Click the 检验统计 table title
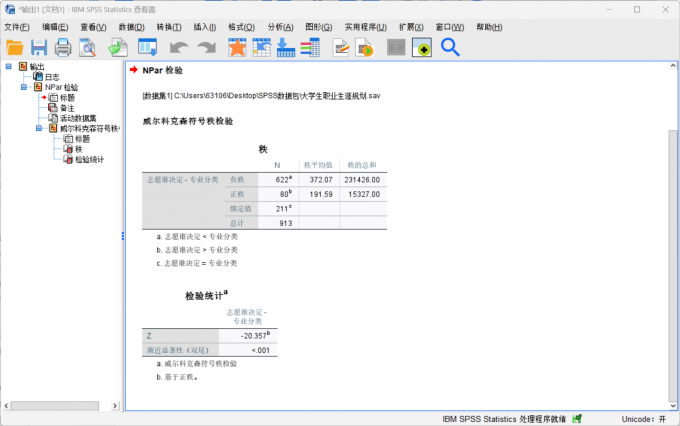 (x=206, y=296)
